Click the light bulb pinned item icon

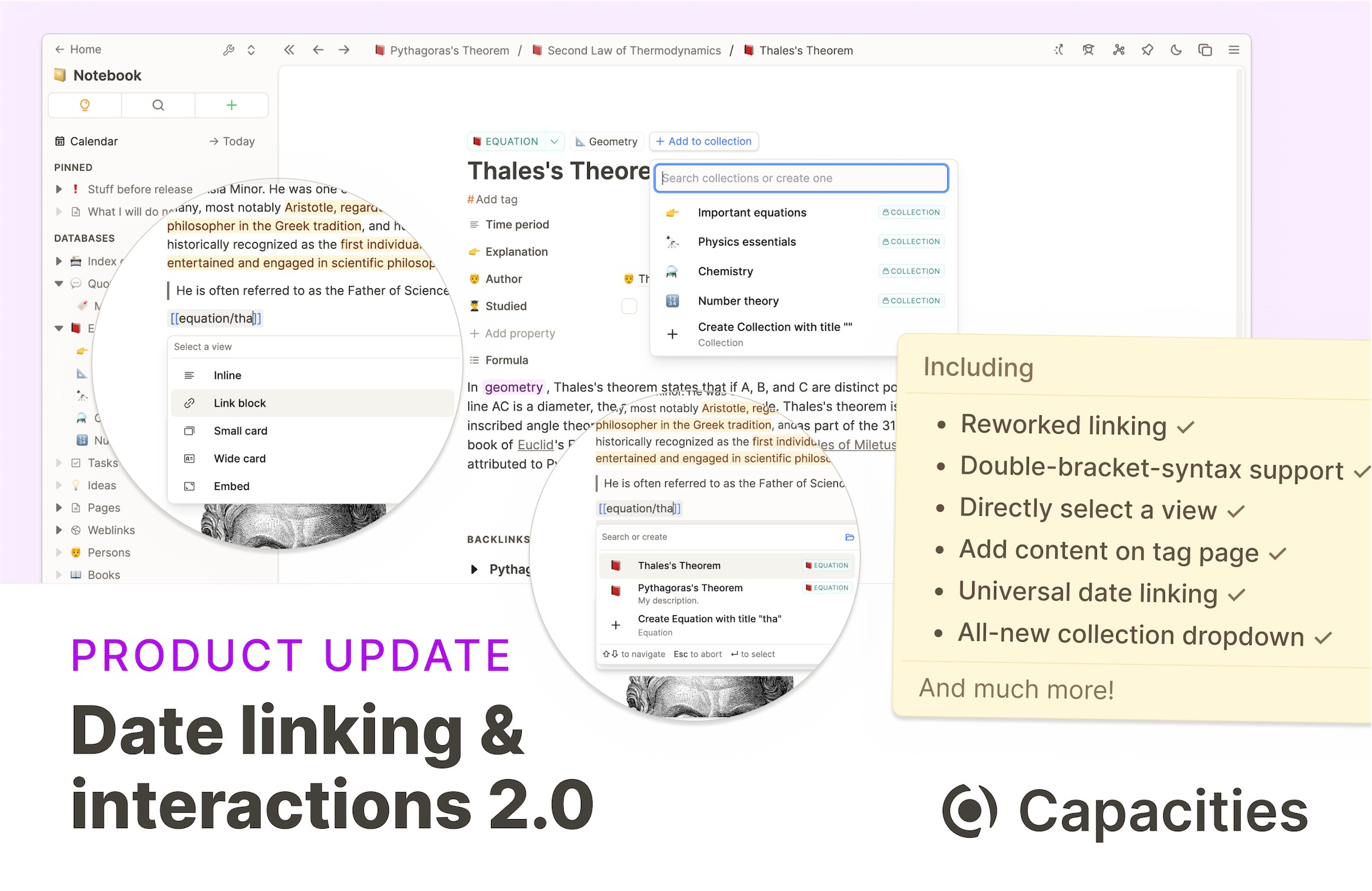tap(85, 105)
